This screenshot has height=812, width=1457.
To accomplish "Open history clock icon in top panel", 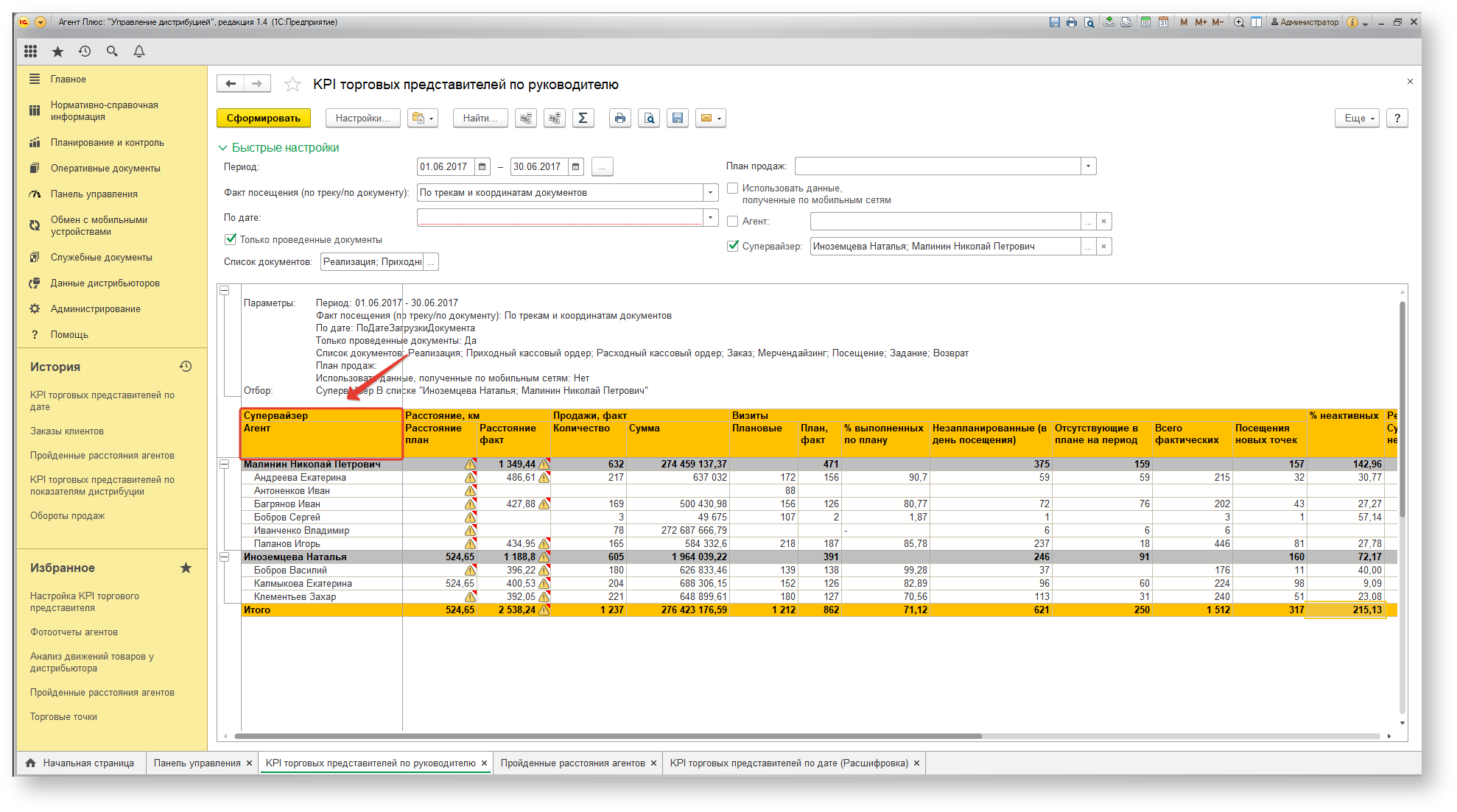I will pyautogui.click(x=85, y=51).
